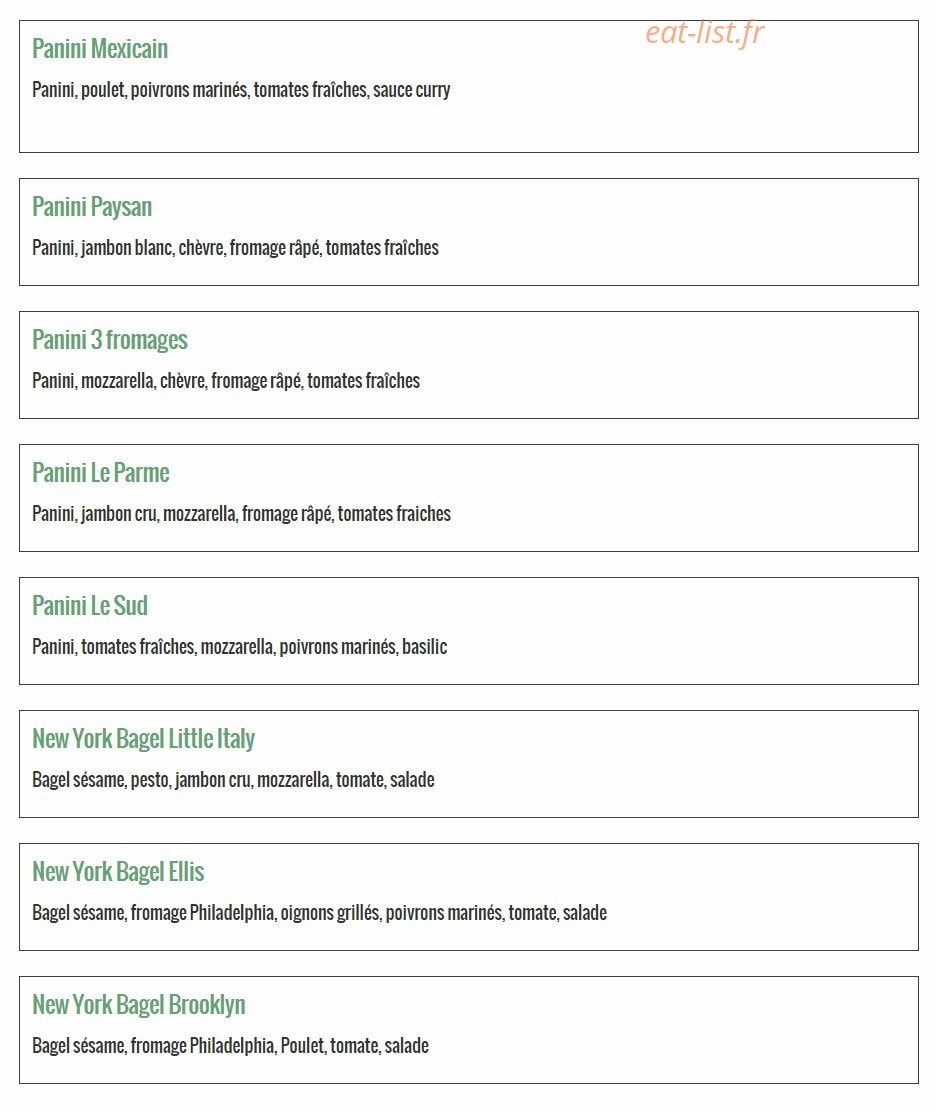Image resolution: width=936 pixels, height=1112 pixels.
Task: Select the Panini Paysan title
Action: pos(92,207)
